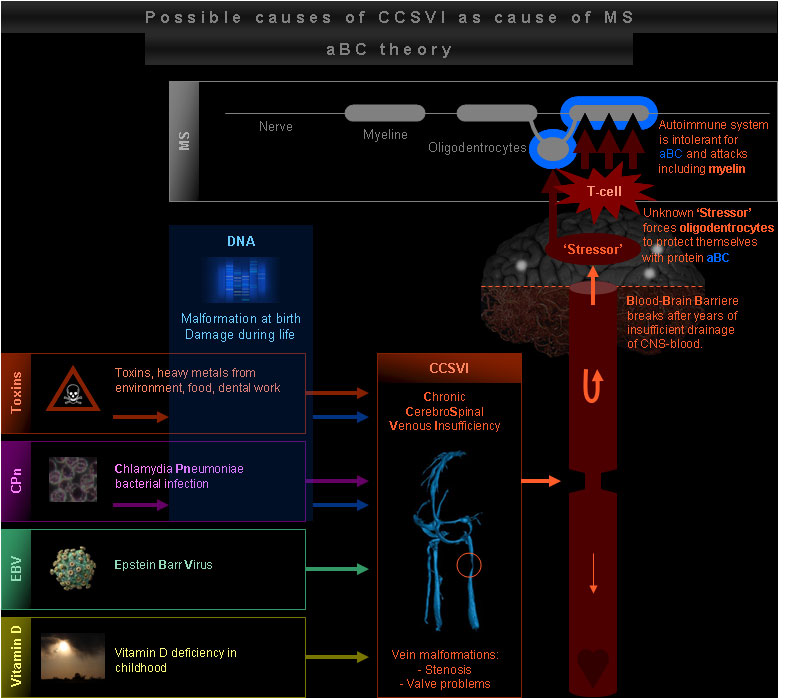Select the CPn vertical side tab
The height and width of the screenshot is (698, 785).
tap(15, 481)
